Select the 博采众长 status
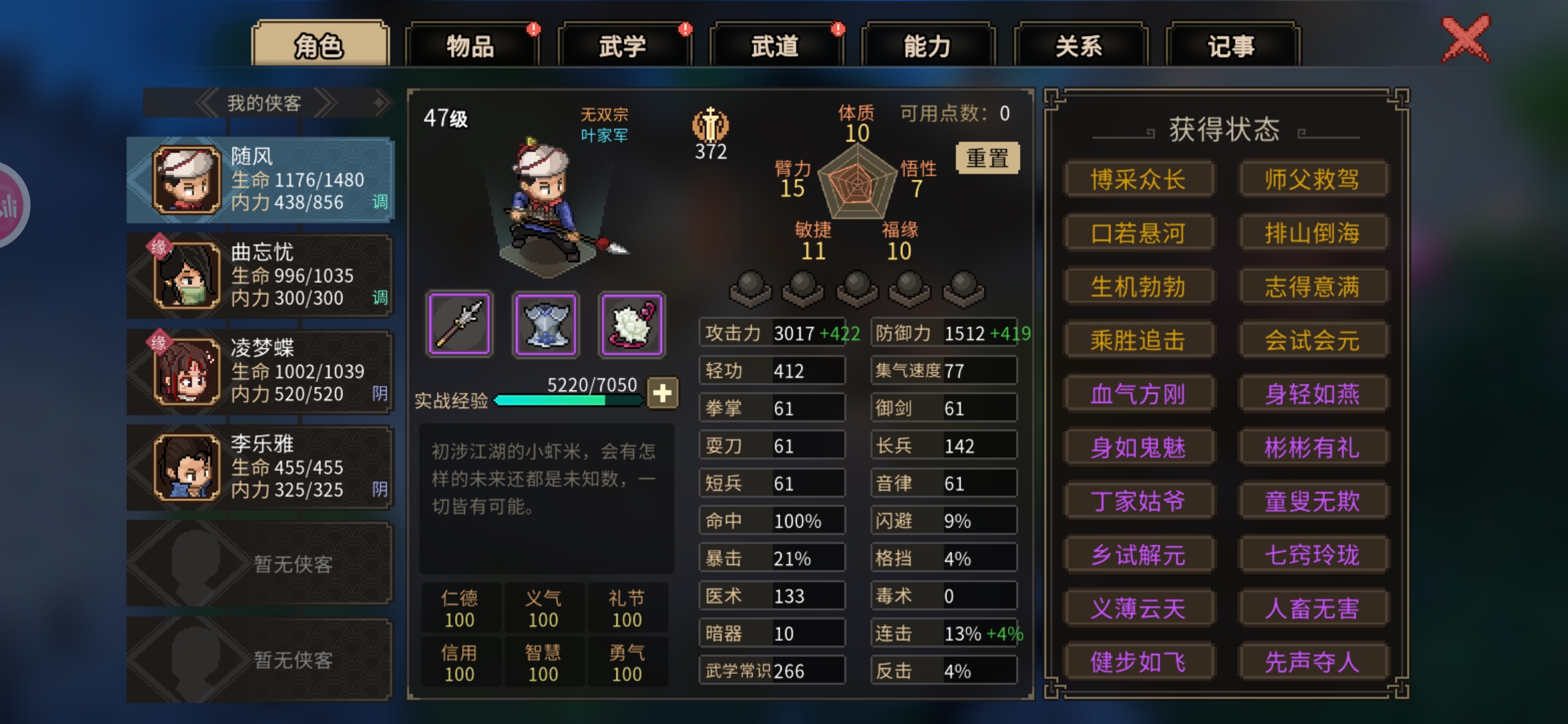1568x724 pixels. point(1138,179)
